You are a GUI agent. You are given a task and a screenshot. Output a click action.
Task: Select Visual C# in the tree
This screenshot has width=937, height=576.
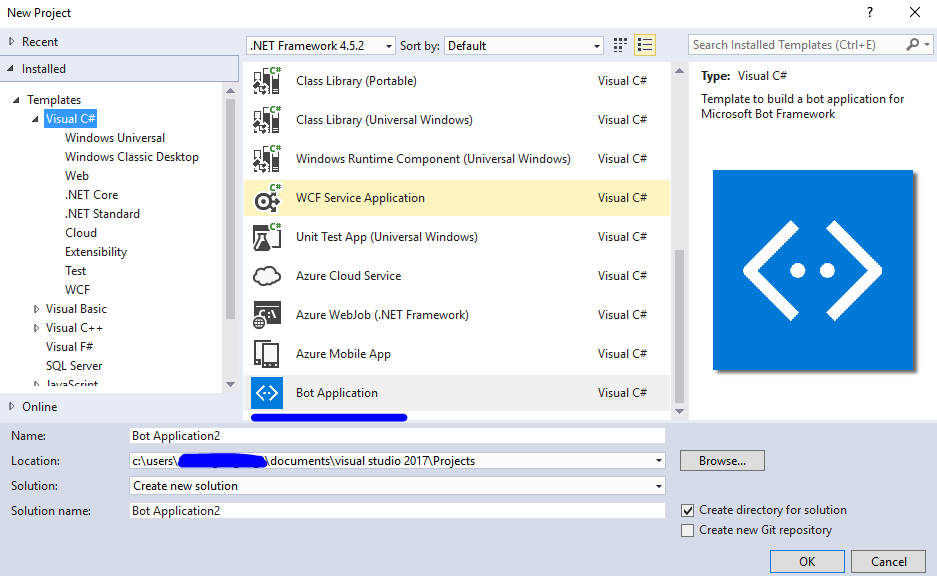point(71,119)
